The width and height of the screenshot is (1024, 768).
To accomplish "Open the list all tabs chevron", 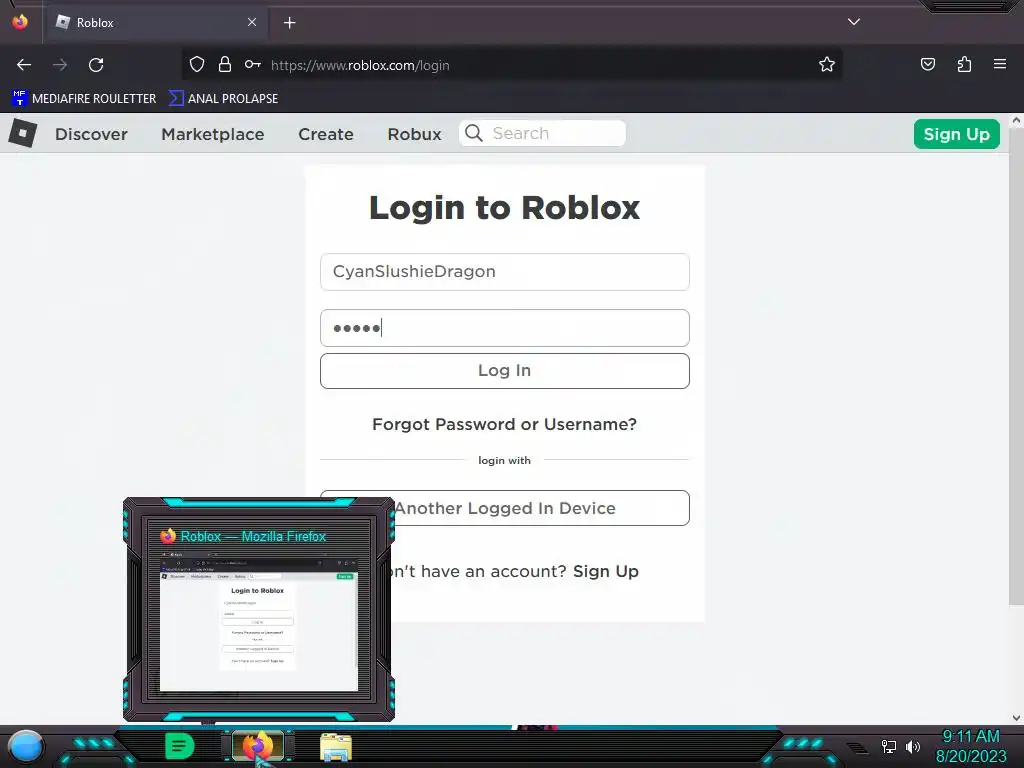I will [854, 22].
